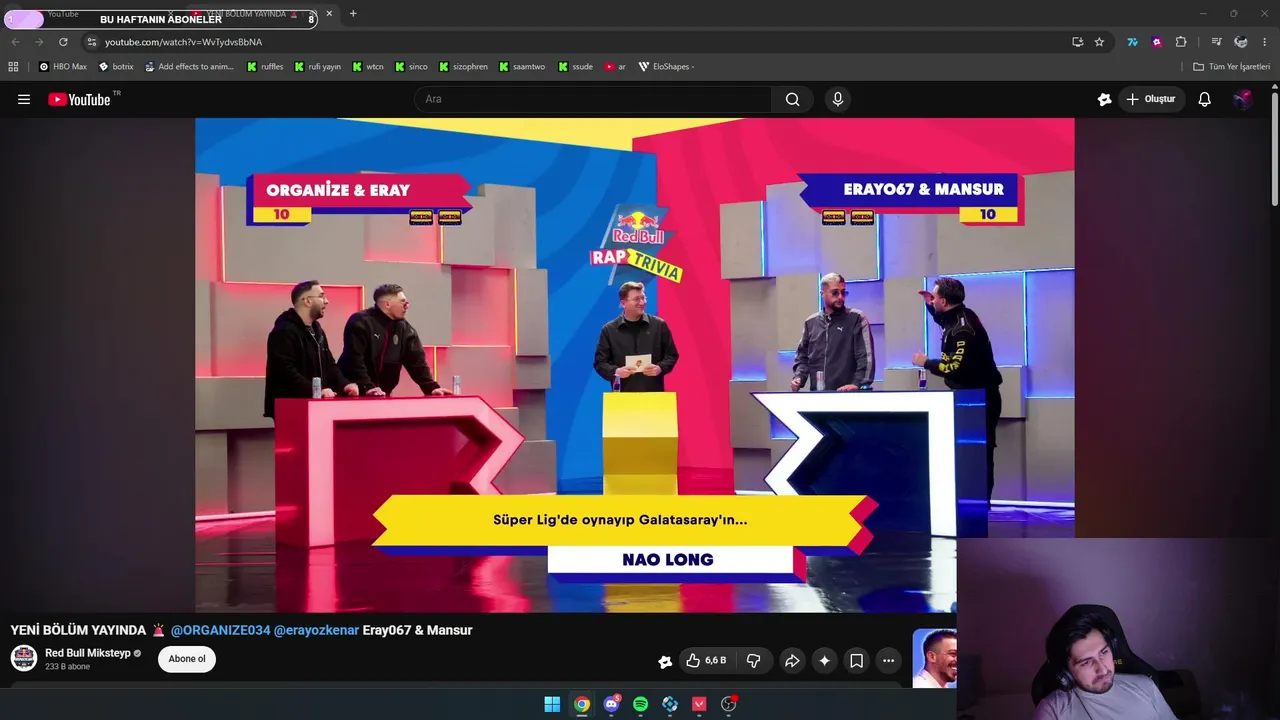Click the Chrome address bar URL
Viewport: 1280px width, 720px height.
[183, 42]
